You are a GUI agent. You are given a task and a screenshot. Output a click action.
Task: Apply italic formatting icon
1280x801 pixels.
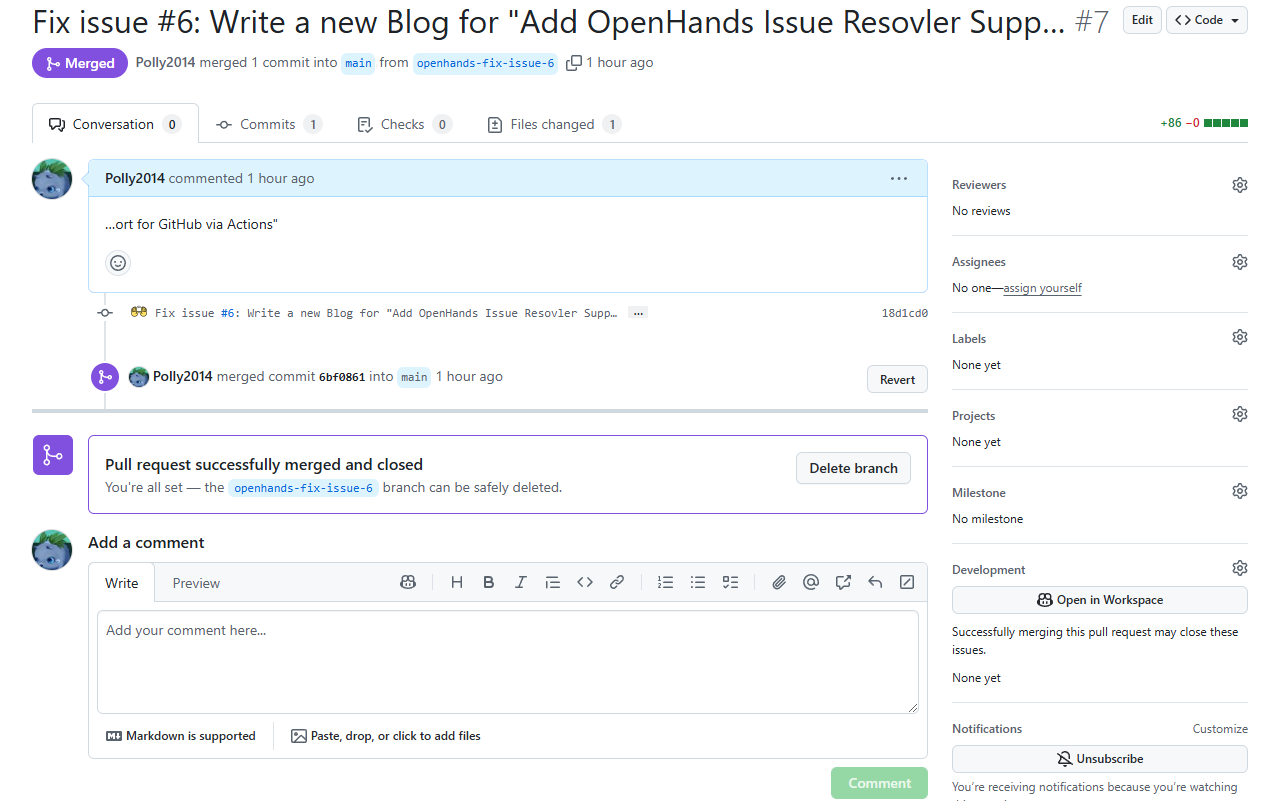pyautogui.click(x=521, y=582)
